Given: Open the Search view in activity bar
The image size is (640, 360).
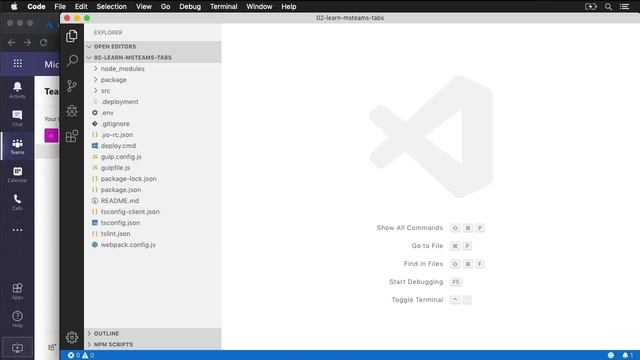Looking at the screenshot, I should pyautogui.click(x=72, y=60).
